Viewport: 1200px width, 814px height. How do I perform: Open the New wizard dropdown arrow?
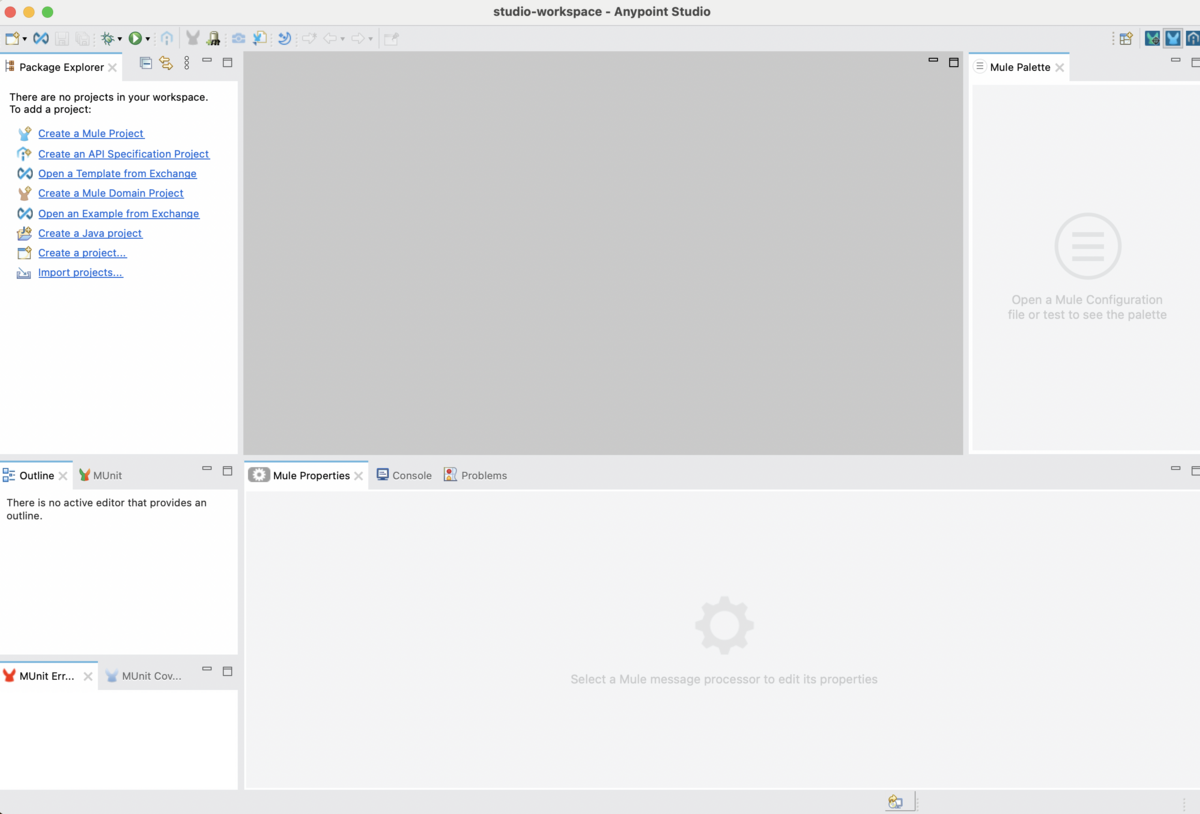coord(25,39)
